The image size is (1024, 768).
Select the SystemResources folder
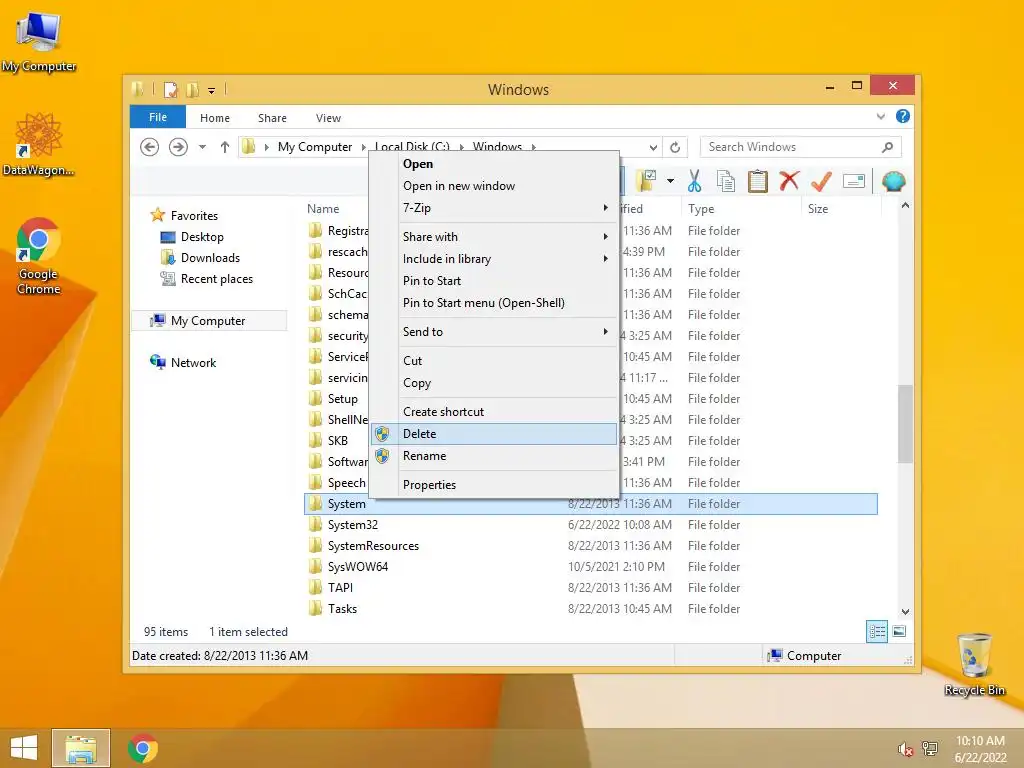point(590,545)
